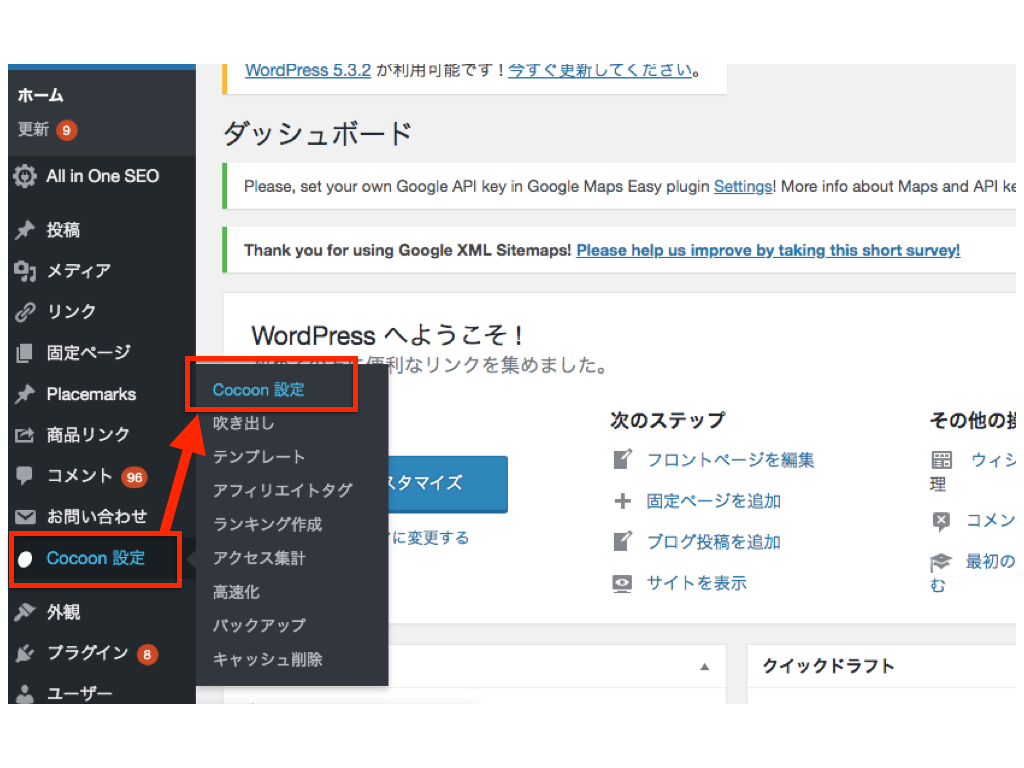Click the share icon beside 商品リンク
The height and width of the screenshot is (768, 1024).
[x=25, y=435]
